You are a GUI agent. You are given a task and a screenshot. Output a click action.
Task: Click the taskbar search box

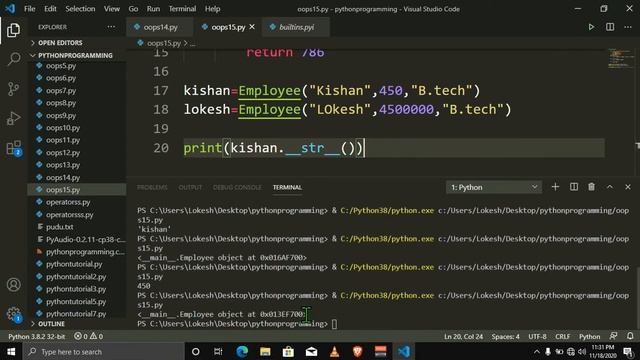(x=104, y=351)
